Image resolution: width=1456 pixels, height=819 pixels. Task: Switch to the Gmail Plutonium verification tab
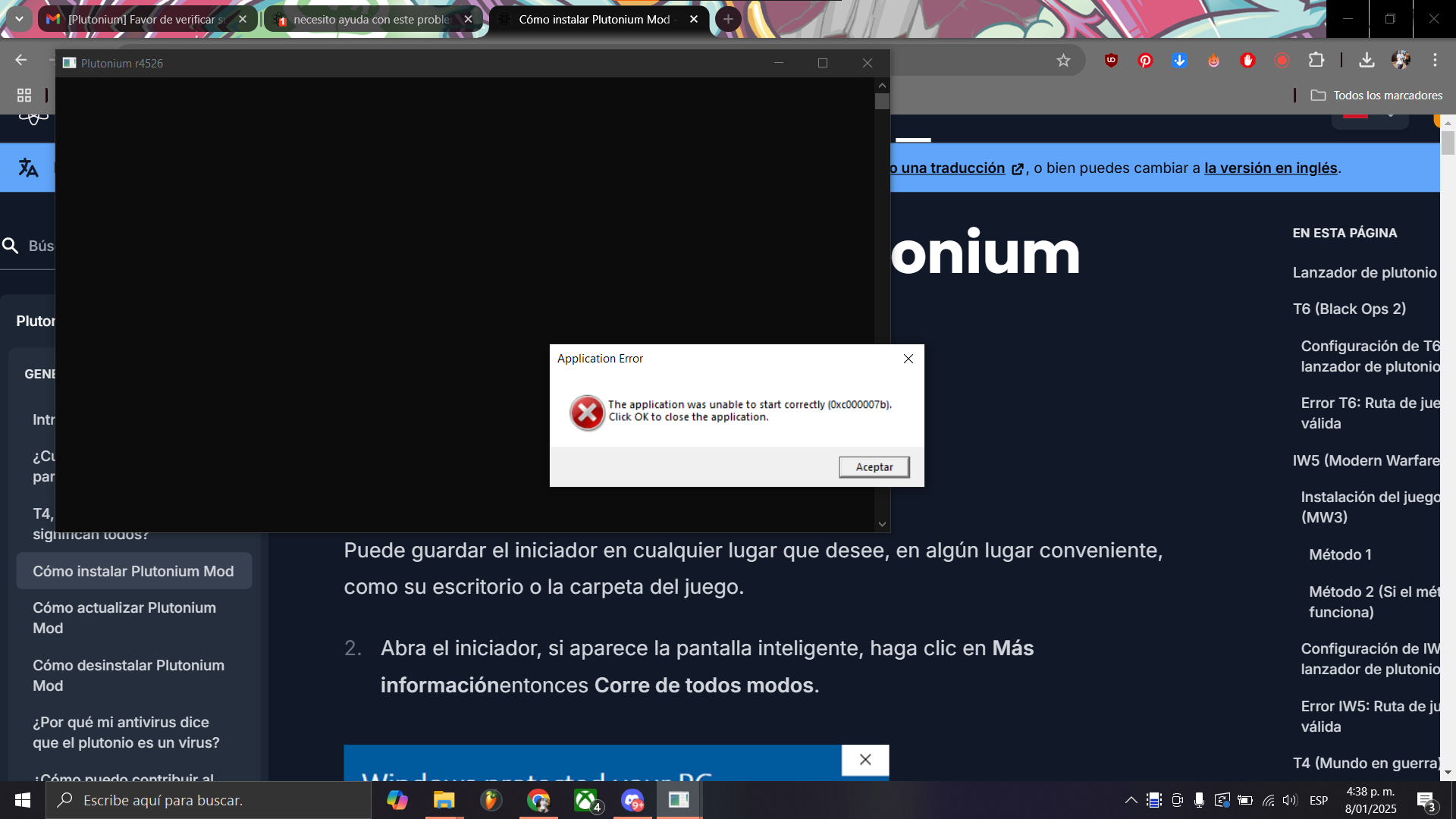(146, 20)
